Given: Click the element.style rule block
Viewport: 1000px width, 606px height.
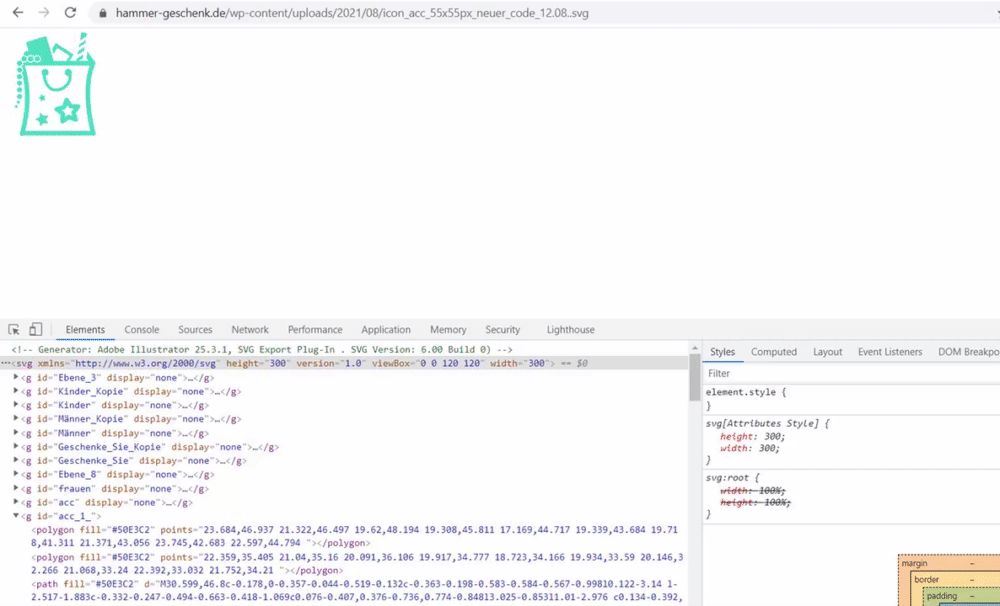Looking at the screenshot, I should 851,399.
